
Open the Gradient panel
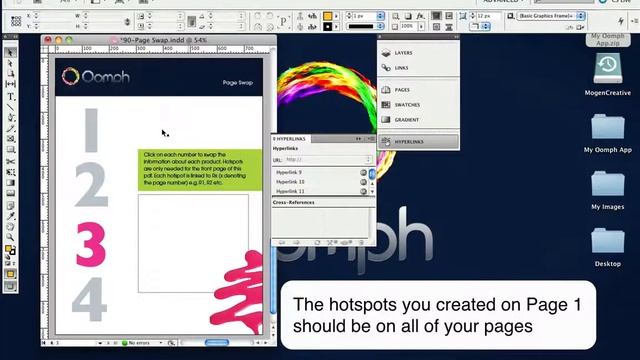(418, 120)
